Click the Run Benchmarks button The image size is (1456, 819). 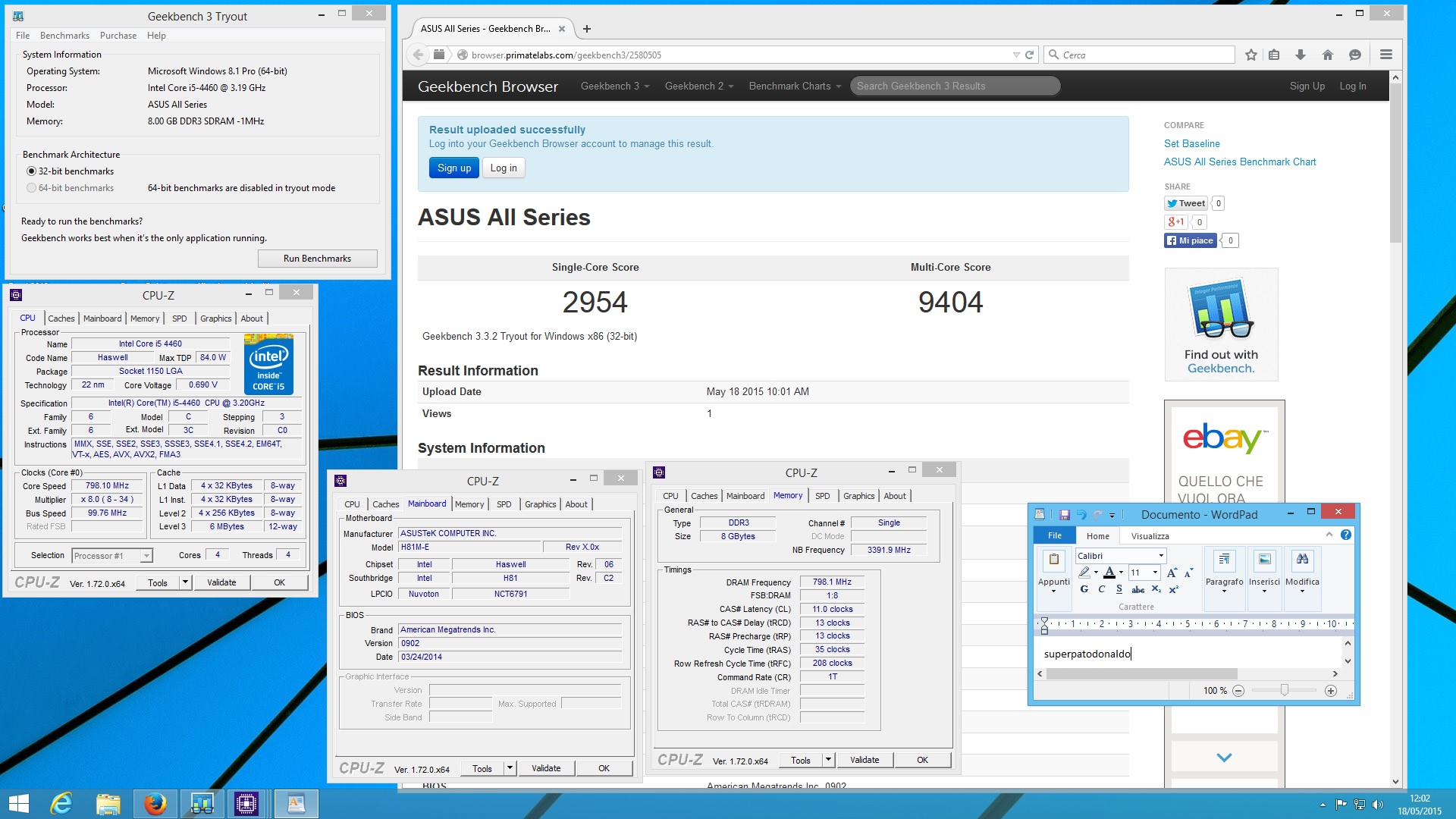317,259
